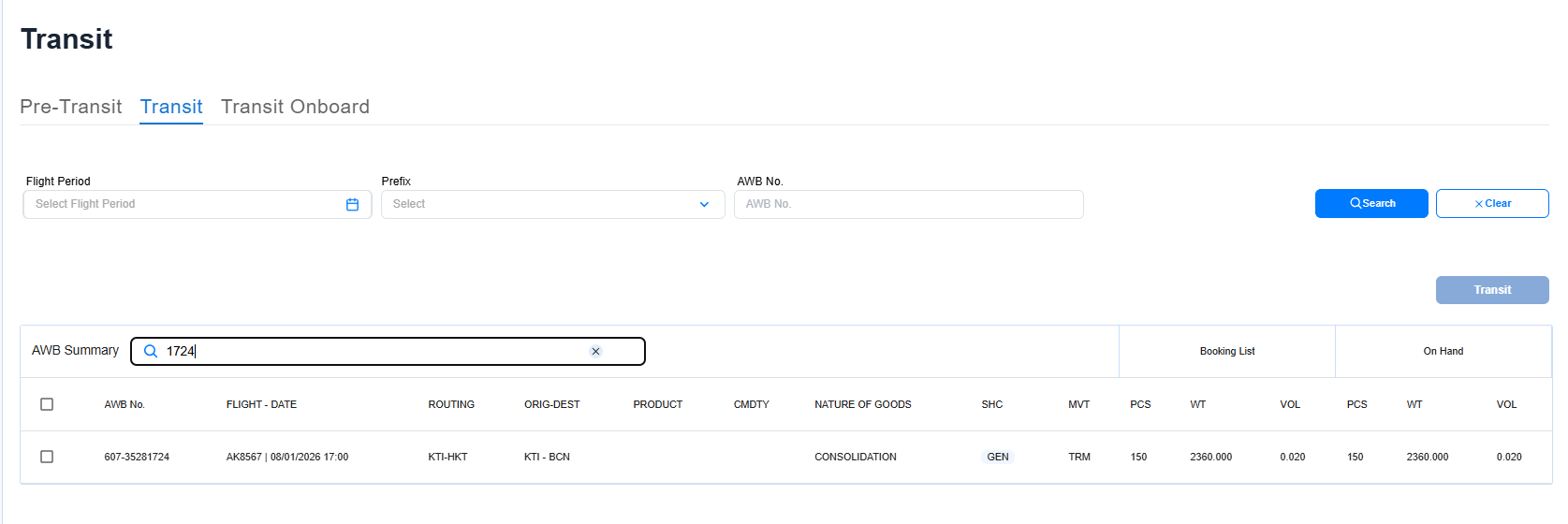Click the Clear button
The height and width of the screenshot is (524, 1568).
pyautogui.click(x=1492, y=204)
